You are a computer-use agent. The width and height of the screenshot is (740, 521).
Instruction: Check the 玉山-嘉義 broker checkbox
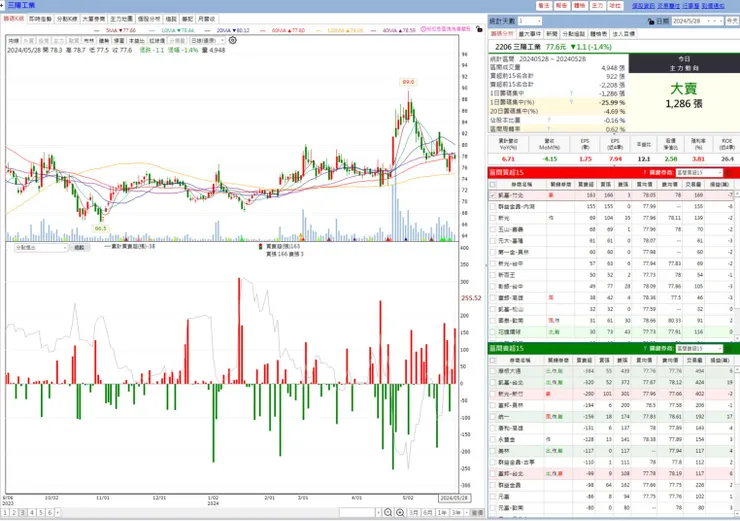[493, 229]
